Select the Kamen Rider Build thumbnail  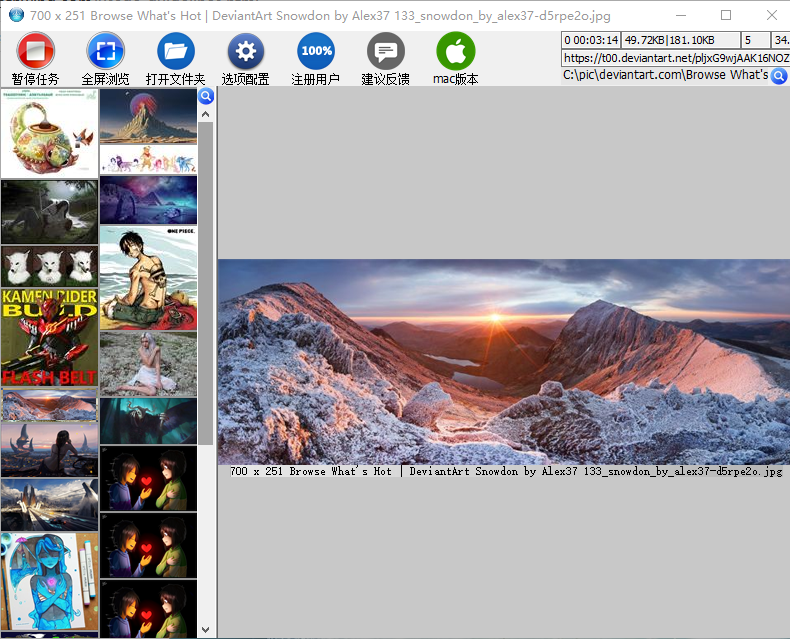tap(49, 338)
